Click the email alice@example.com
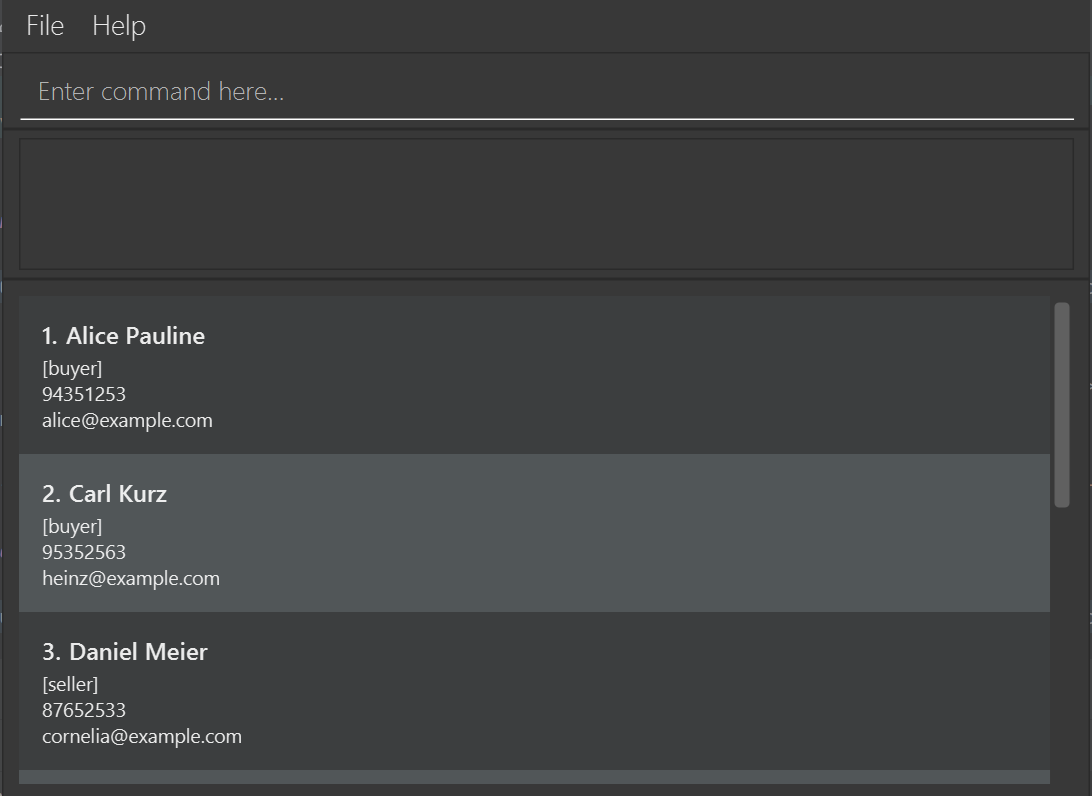Image resolution: width=1092 pixels, height=796 pixels. click(x=127, y=421)
